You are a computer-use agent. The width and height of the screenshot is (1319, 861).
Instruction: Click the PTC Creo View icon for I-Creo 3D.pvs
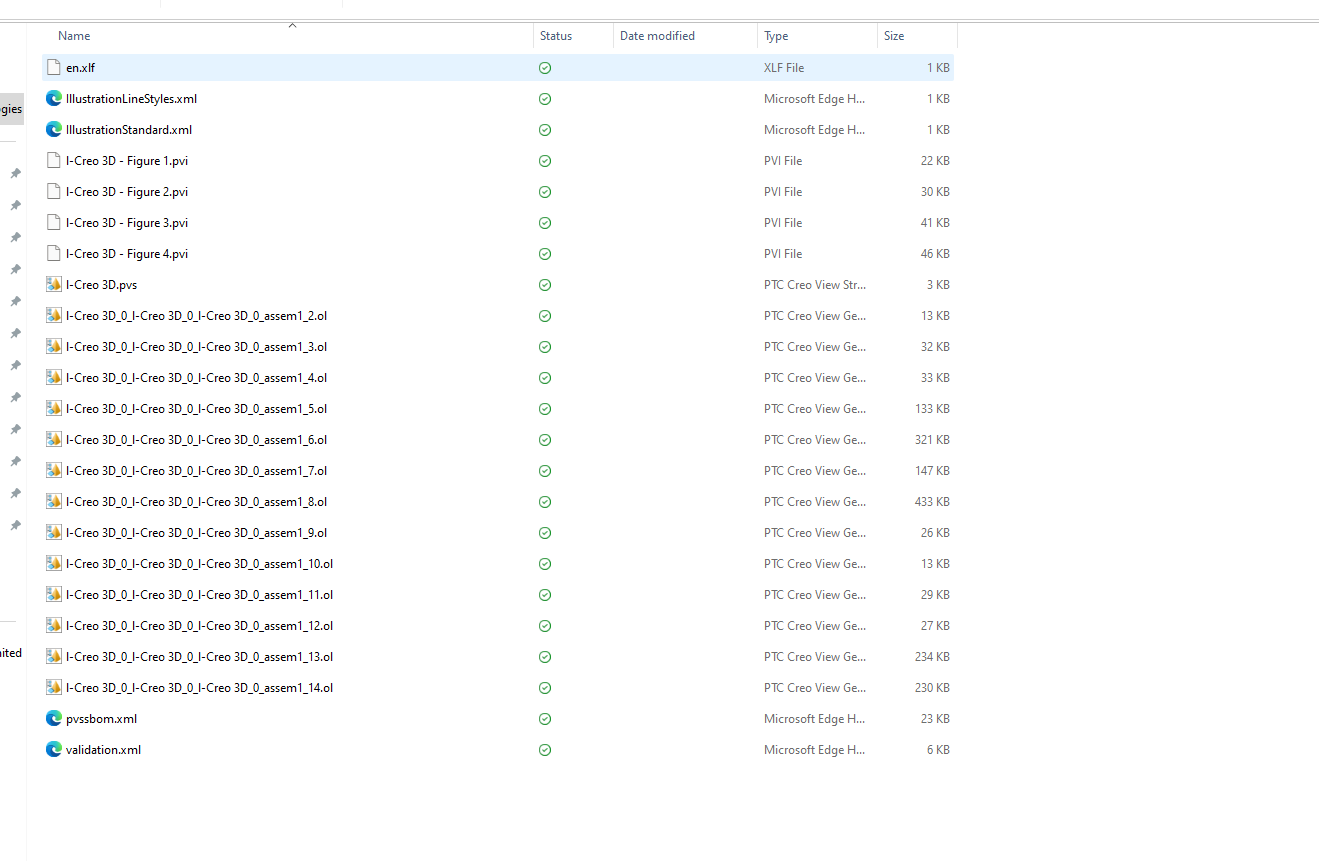coord(53,284)
